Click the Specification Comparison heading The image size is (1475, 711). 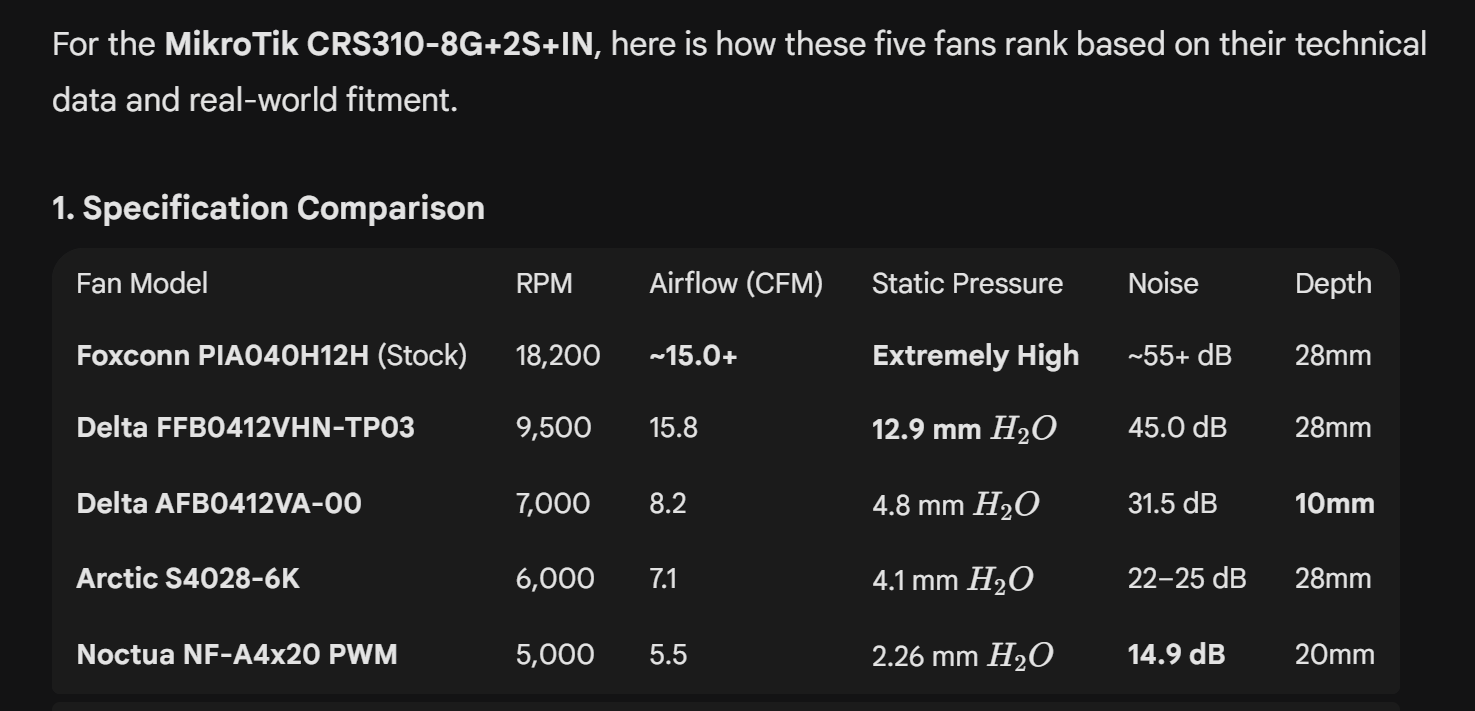268,208
